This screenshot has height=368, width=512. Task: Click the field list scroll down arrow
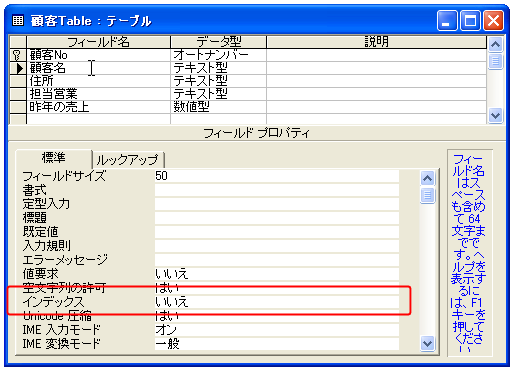[495, 116]
